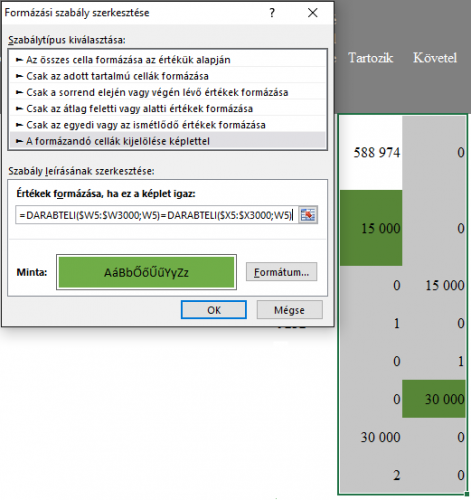The height and width of the screenshot is (500, 471).
Task: Select 'Csak az adott tartalmú cellák formázása'
Action: pos(167,76)
